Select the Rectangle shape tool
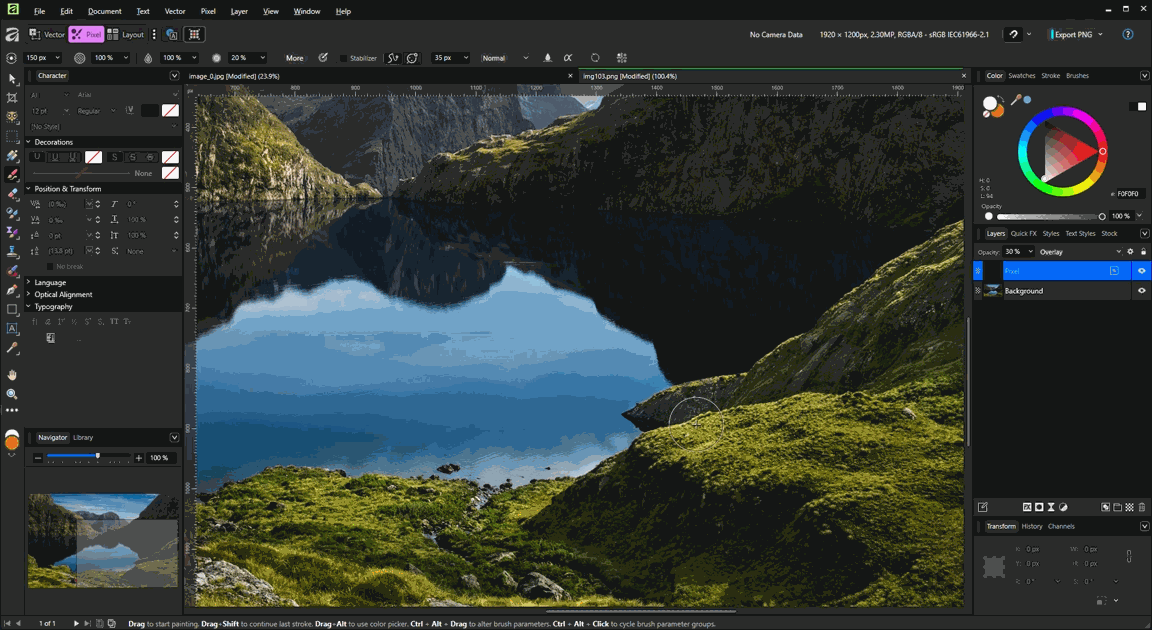 tap(12, 309)
